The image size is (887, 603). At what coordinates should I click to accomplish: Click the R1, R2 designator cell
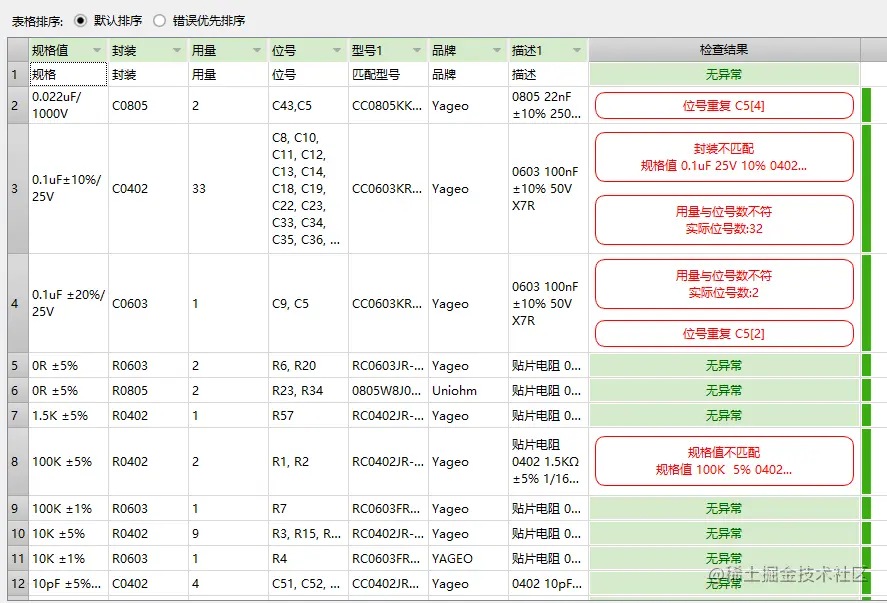308,462
